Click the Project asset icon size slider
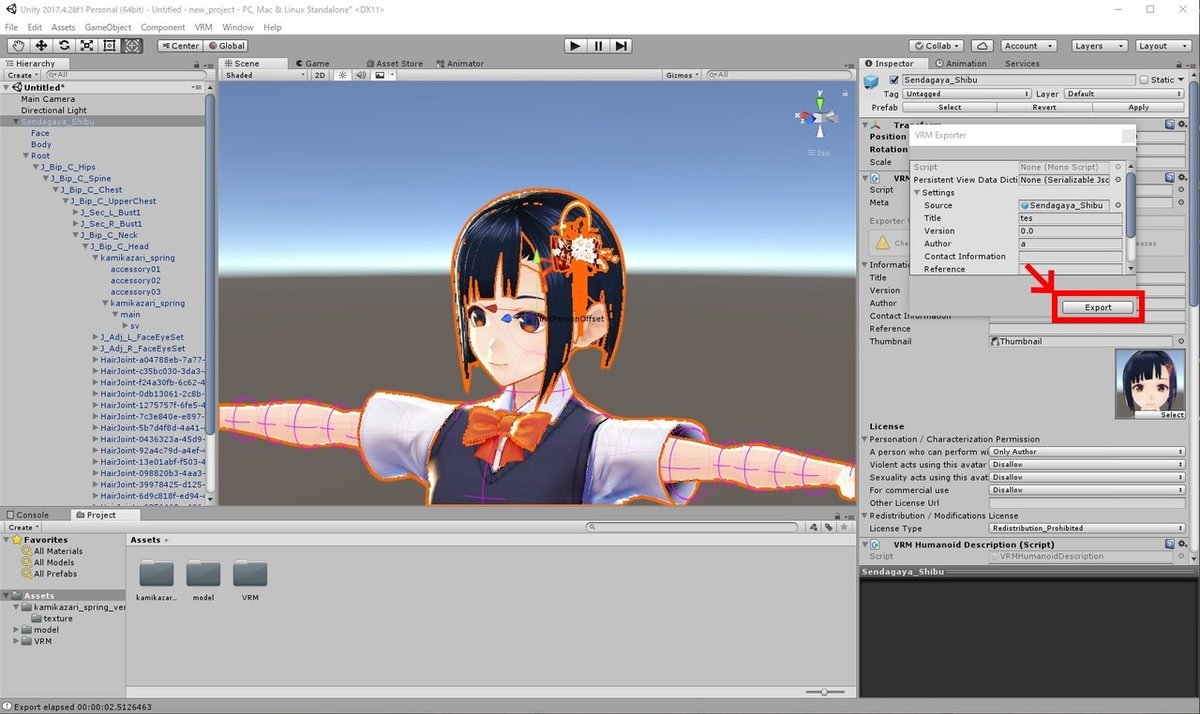 [826, 692]
